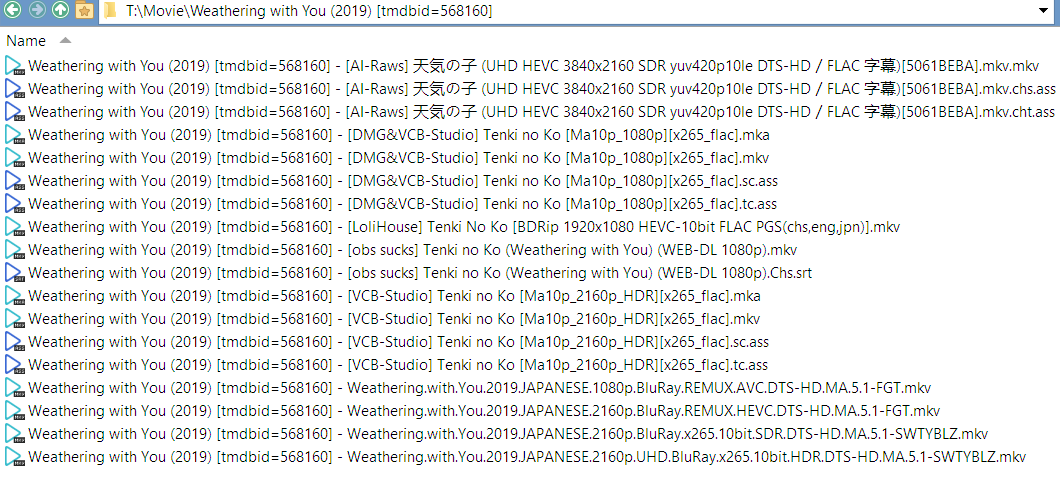Select VCB-Studio [Ma10p_2160p_HDR][x265_flac].tc.ass filename
This screenshot has width=1060, height=499.
tap(398, 365)
